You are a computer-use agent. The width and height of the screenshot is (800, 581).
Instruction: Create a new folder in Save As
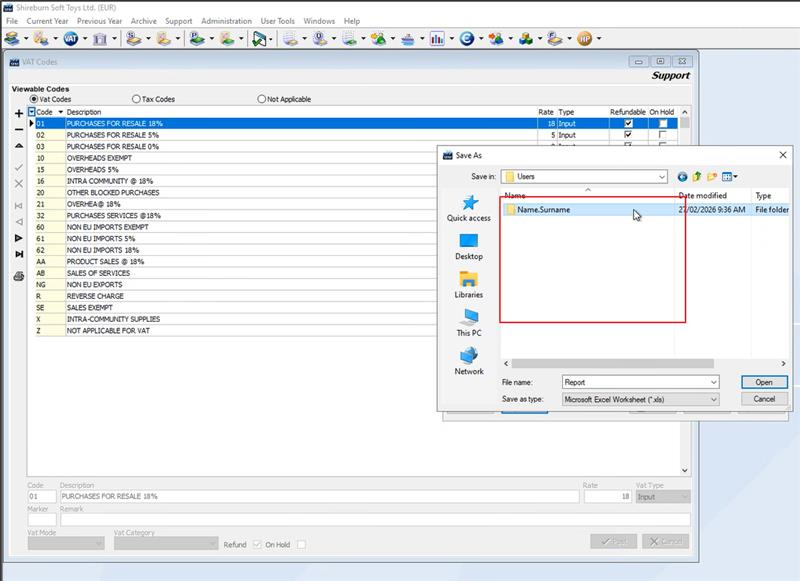pyautogui.click(x=711, y=177)
